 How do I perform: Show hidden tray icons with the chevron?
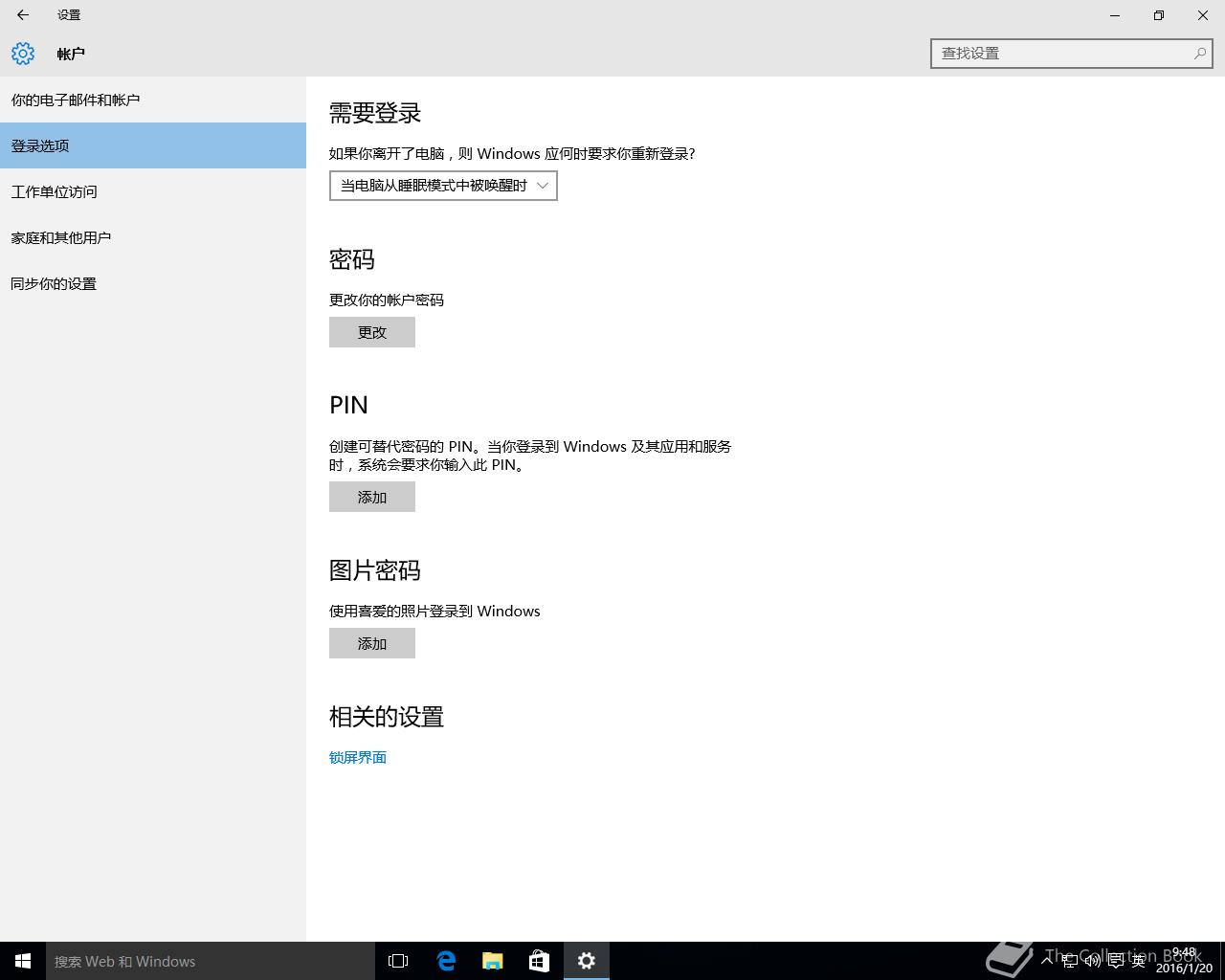[x=1048, y=961]
